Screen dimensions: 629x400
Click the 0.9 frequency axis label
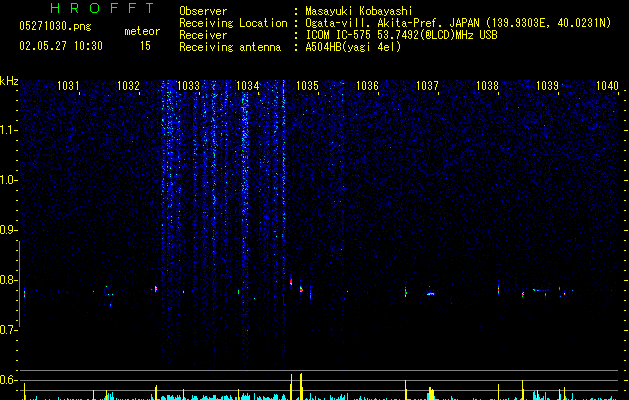(9, 230)
